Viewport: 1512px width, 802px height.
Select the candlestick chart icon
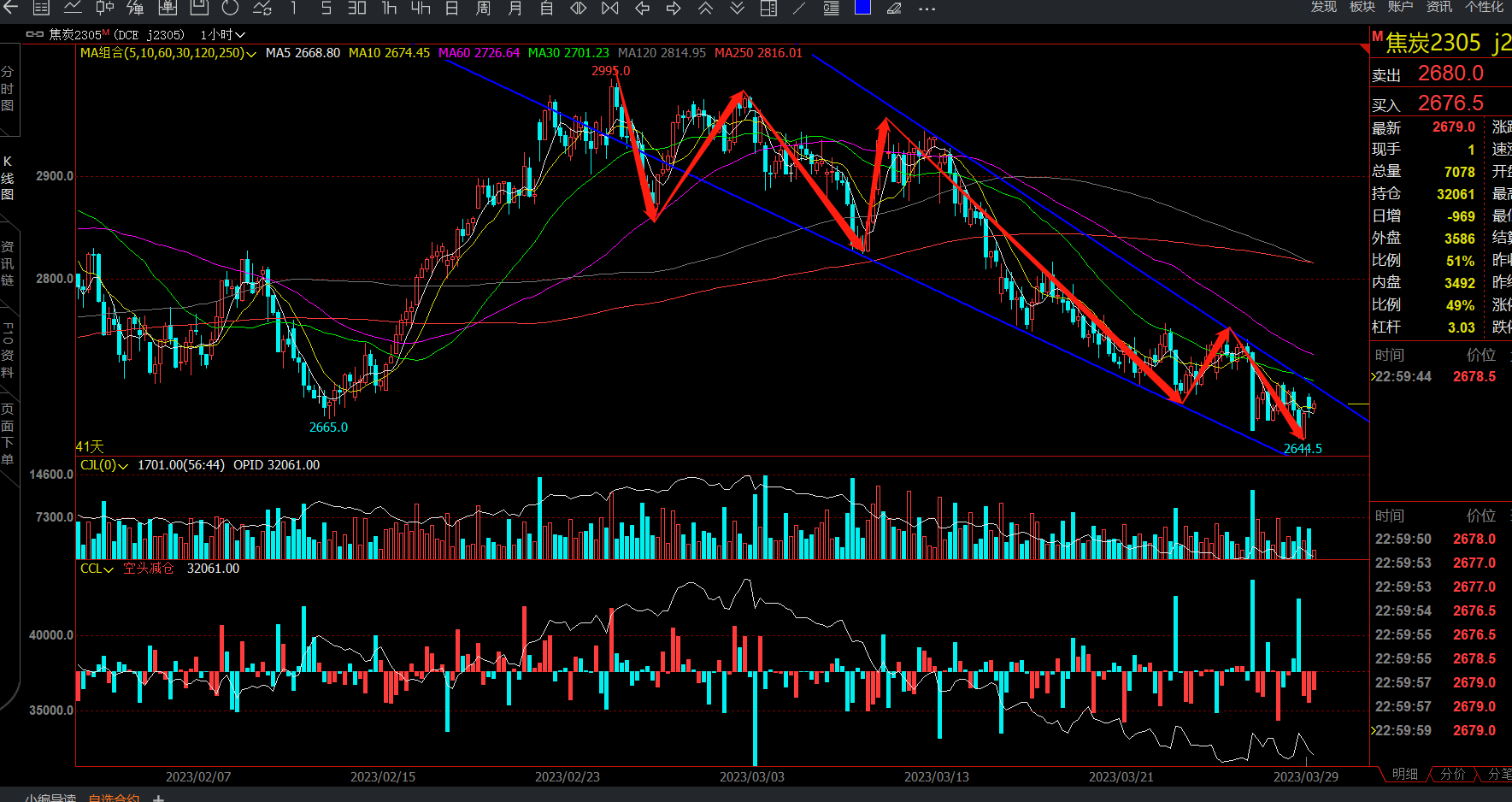click(x=104, y=8)
